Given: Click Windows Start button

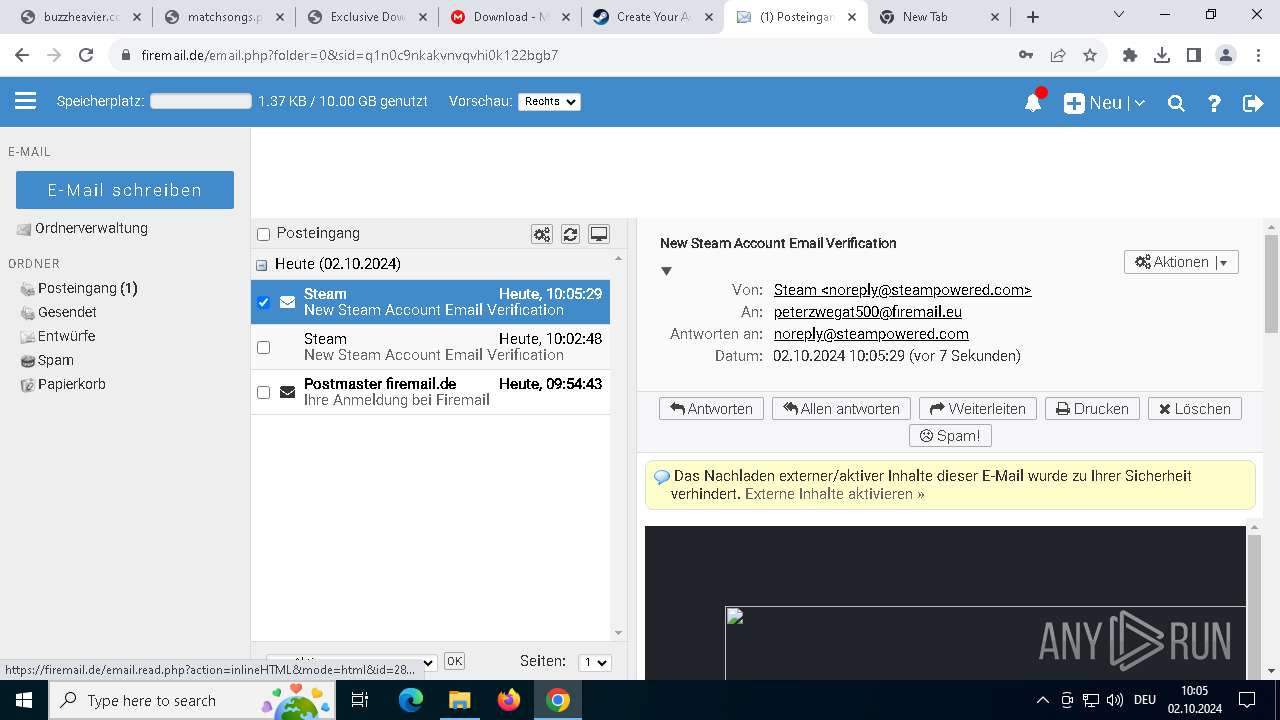Looking at the screenshot, I should tap(24, 700).
